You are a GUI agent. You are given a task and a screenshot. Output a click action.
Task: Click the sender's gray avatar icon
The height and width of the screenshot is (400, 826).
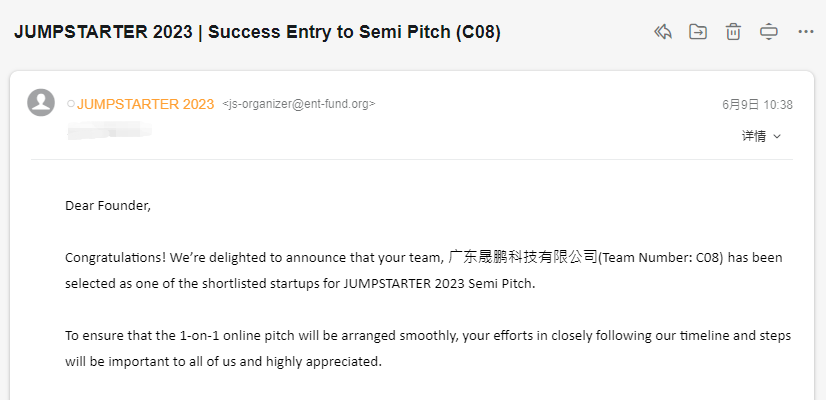(x=41, y=103)
